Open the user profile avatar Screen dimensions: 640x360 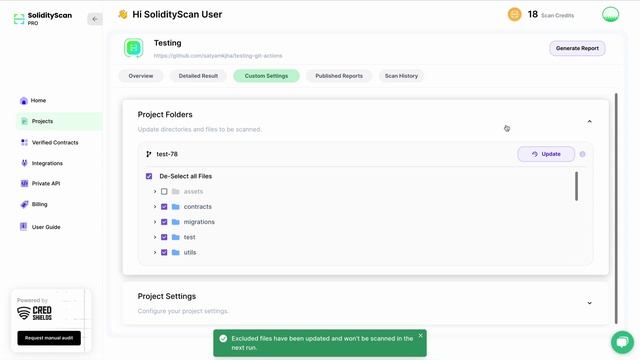pyautogui.click(x=610, y=14)
